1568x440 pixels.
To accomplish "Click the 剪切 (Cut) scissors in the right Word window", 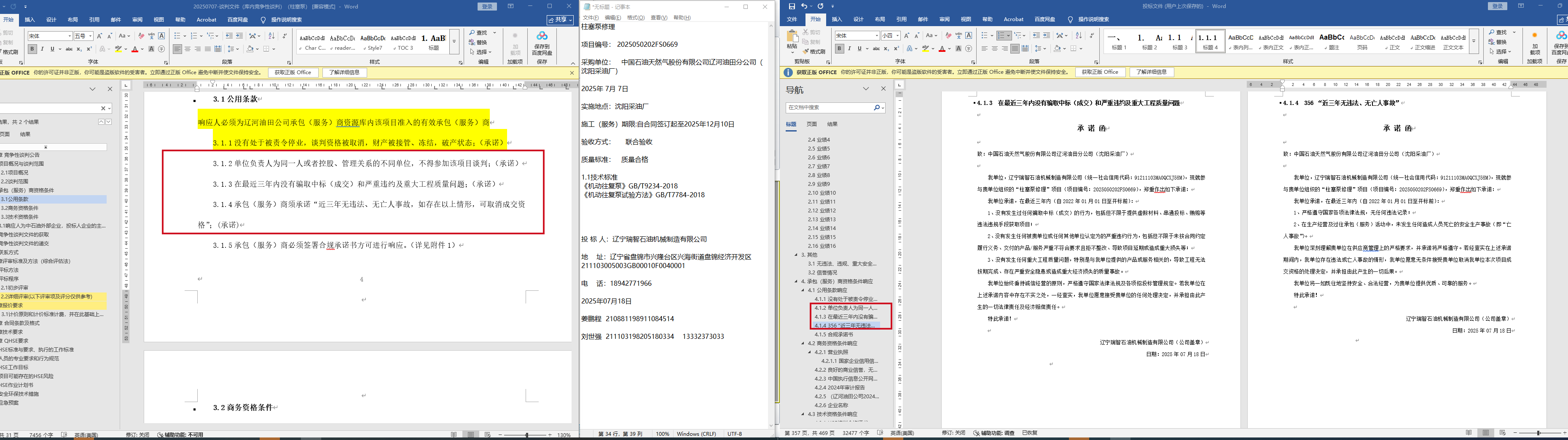I will click(x=811, y=32).
